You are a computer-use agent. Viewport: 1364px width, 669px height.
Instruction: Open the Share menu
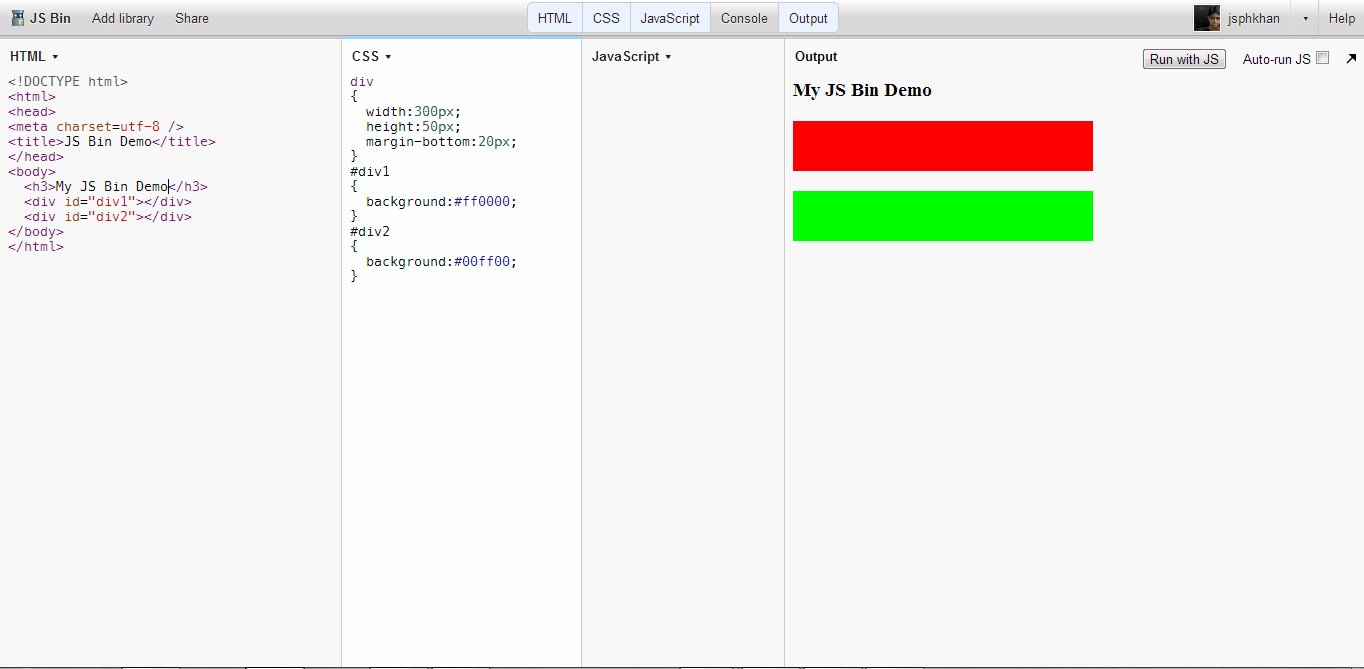pyautogui.click(x=192, y=18)
